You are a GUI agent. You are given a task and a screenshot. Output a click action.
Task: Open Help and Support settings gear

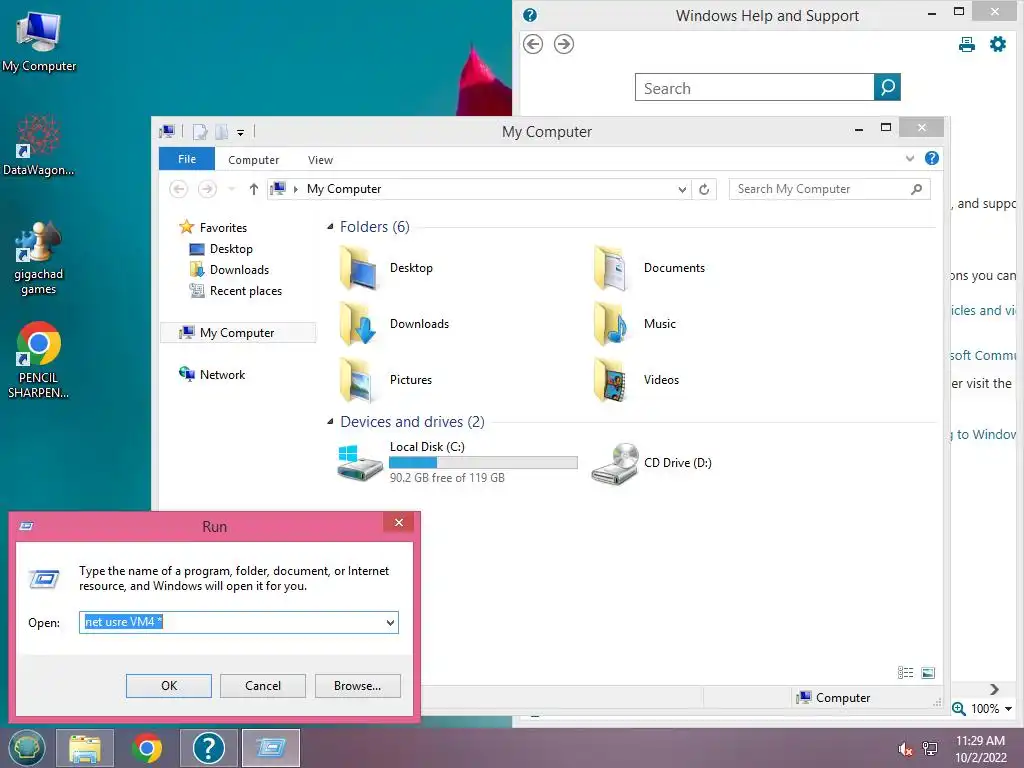[998, 44]
